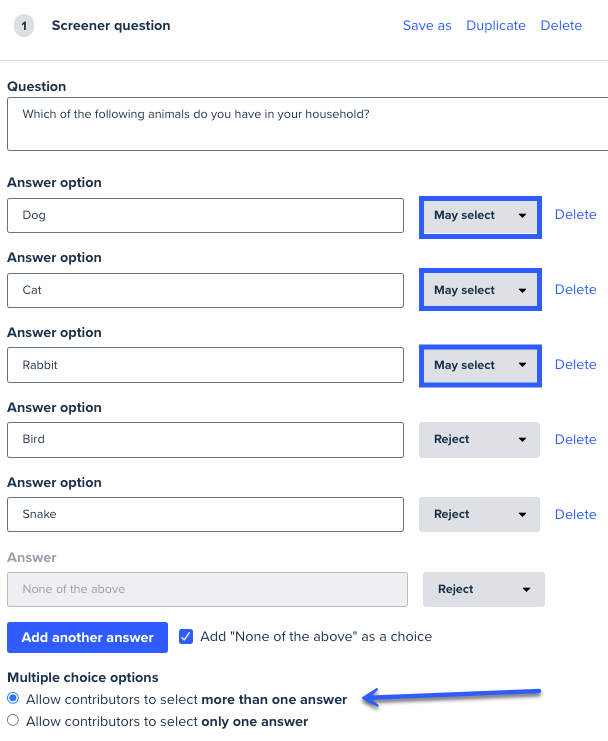
Task: Click the Duplicate question link
Action: [x=495, y=26]
